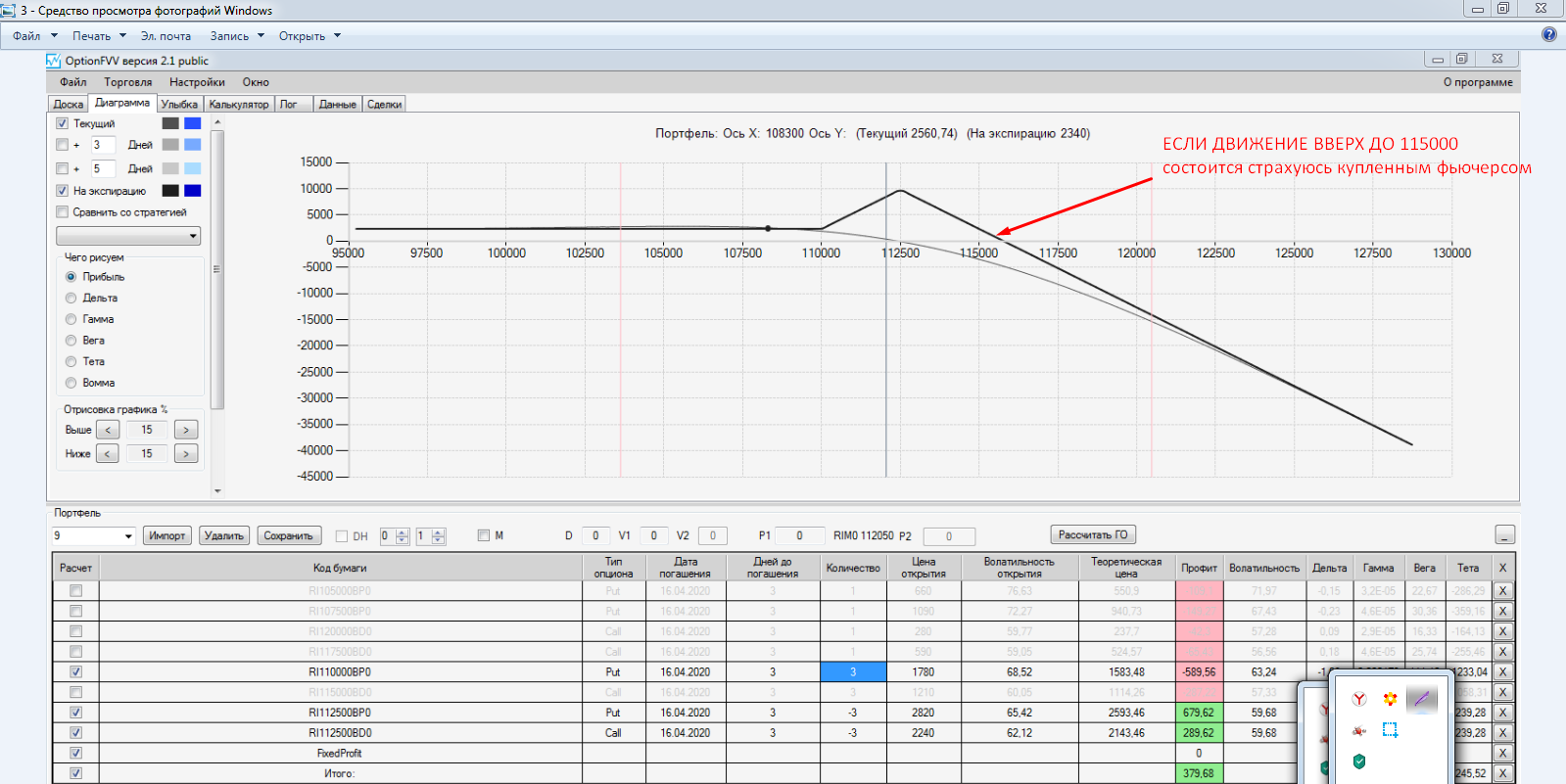The image size is (1566, 784).
Task: Click the 'Импорт' button
Action: click(167, 535)
